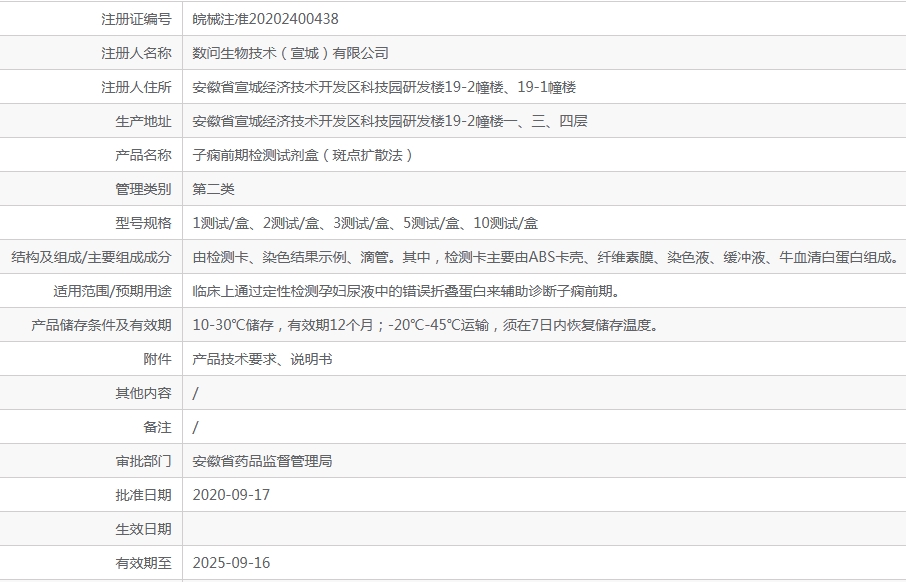Select attachment text 产品技术要求、说明书
This screenshot has height=582, width=906.
pyautogui.click(x=262, y=359)
